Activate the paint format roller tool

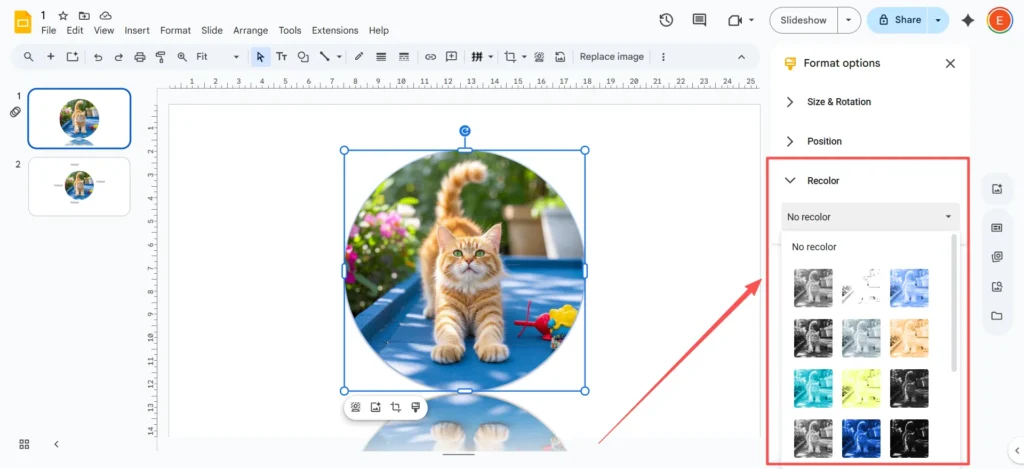tap(161, 57)
